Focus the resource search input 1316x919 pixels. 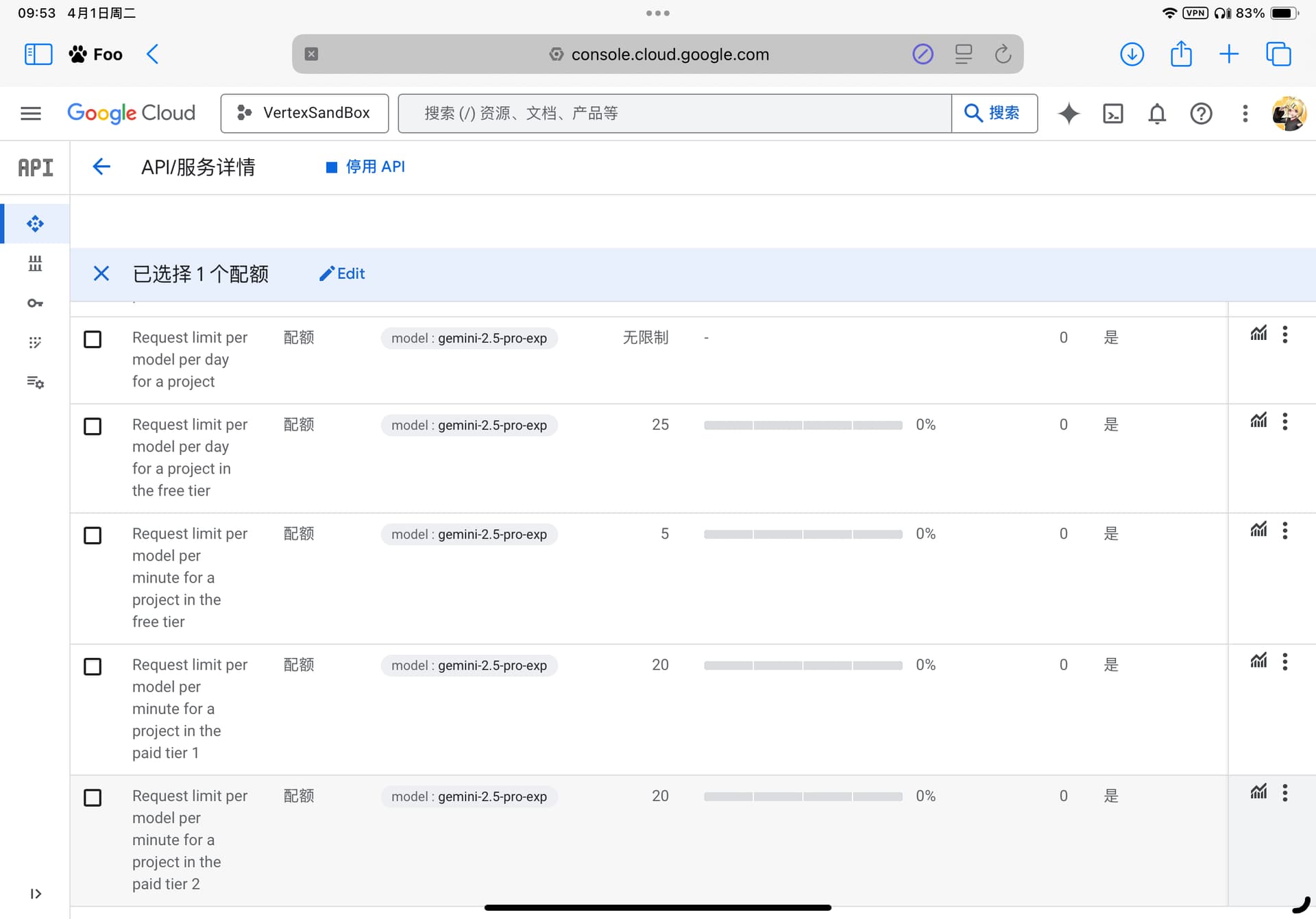(674, 113)
